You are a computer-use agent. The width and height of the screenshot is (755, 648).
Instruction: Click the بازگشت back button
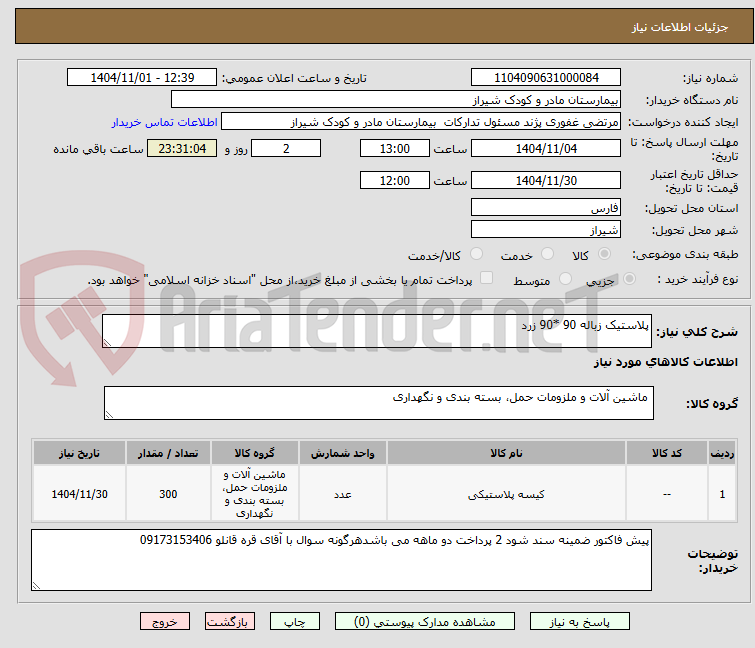[230, 622]
